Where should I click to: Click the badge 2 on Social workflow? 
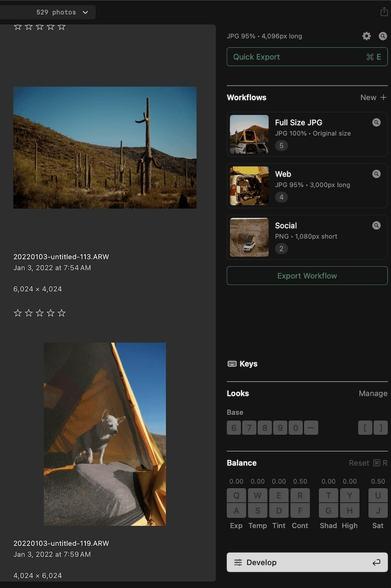coord(282,248)
